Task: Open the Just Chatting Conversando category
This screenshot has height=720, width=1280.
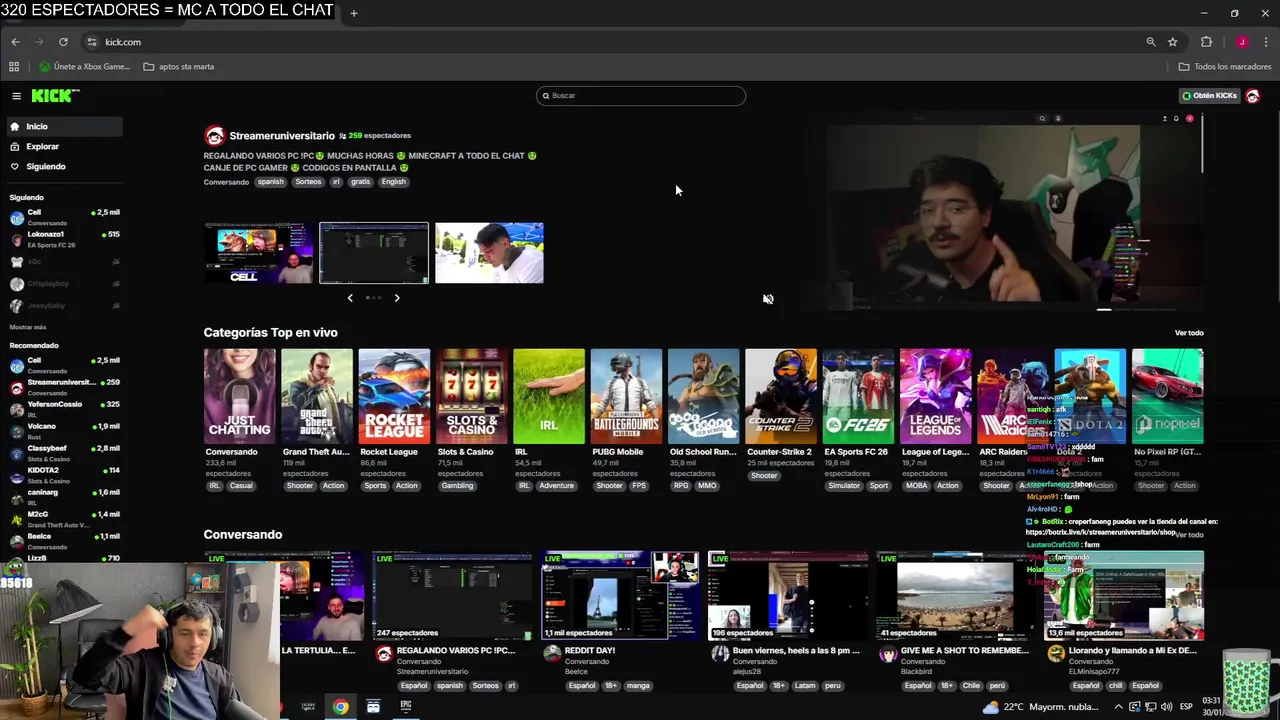Action: pos(239,396)
